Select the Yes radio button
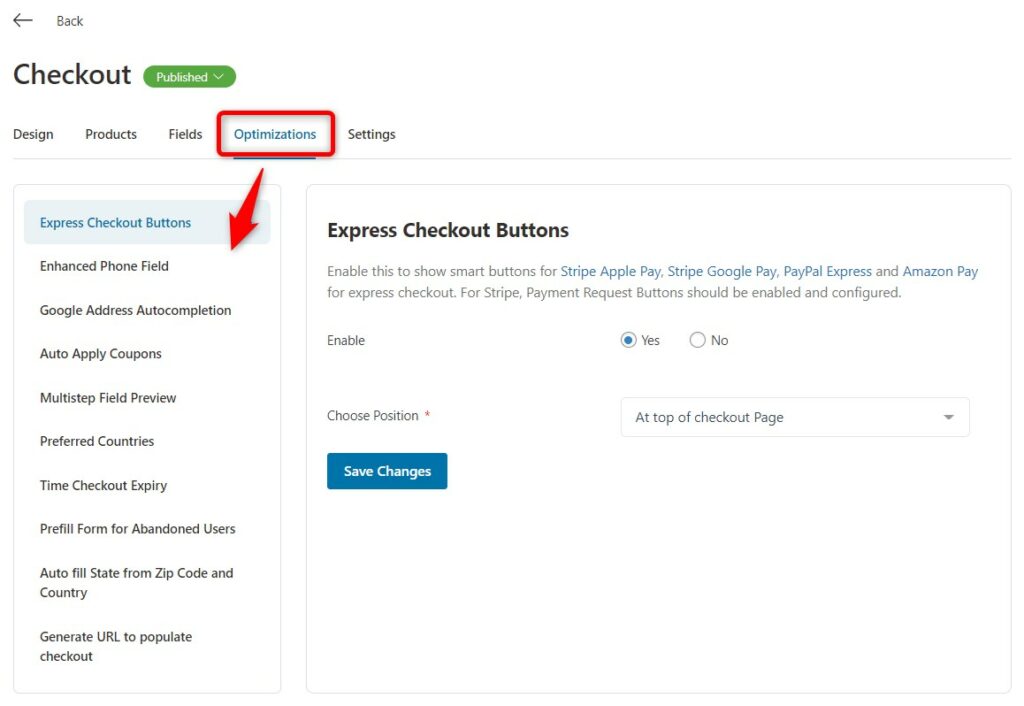This screenshot has width=1024, height=706. 628,340
